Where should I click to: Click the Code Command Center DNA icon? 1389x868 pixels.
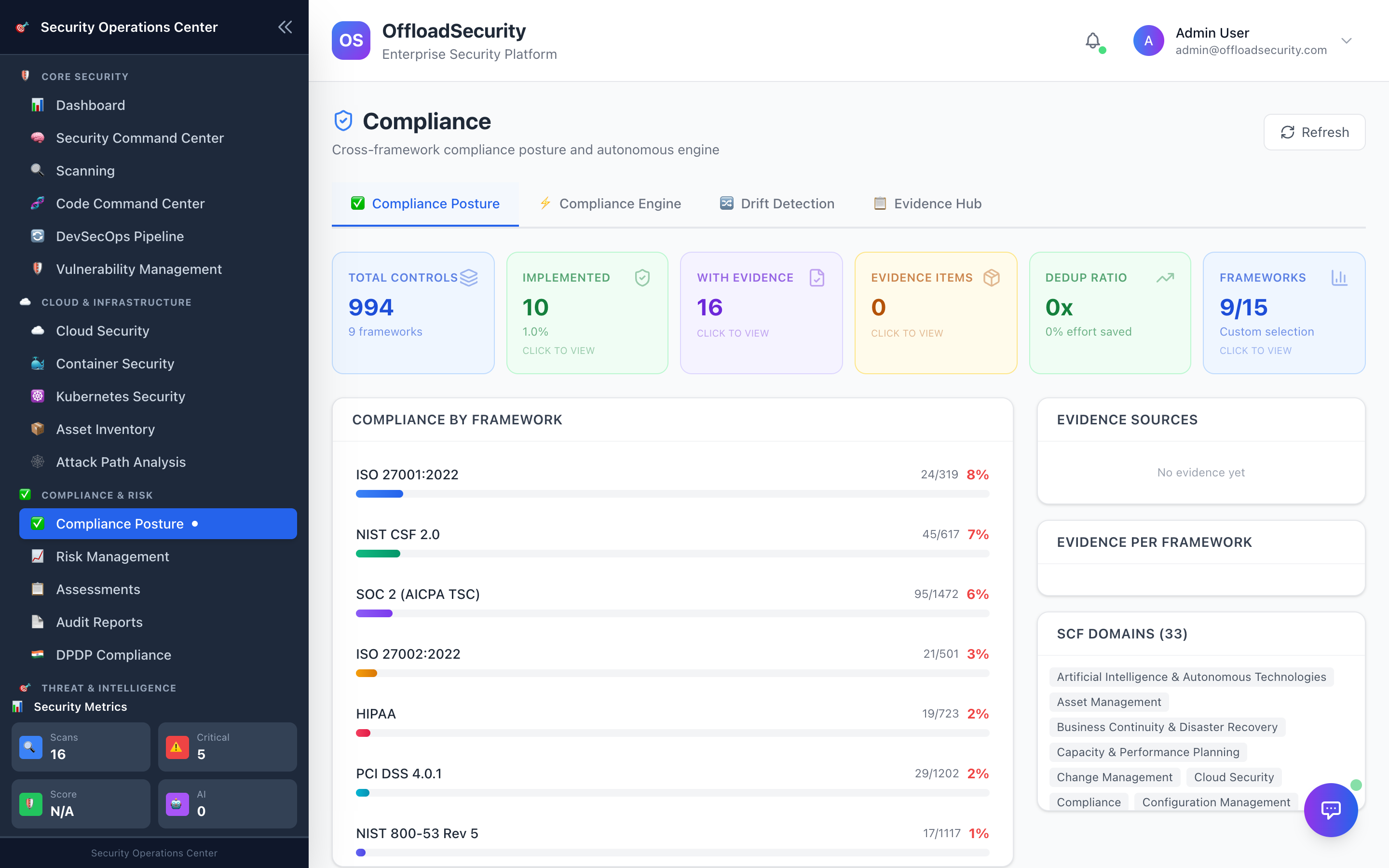(x=37, y=203)
